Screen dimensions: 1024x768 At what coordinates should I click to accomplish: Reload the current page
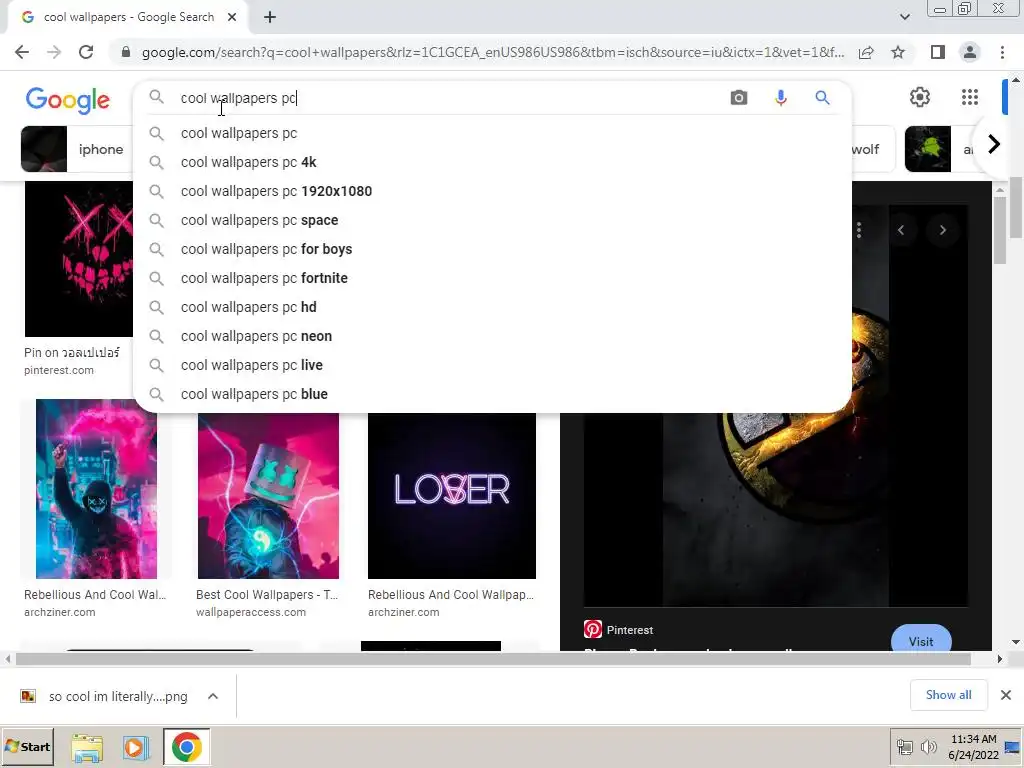(x=86, y=52)
